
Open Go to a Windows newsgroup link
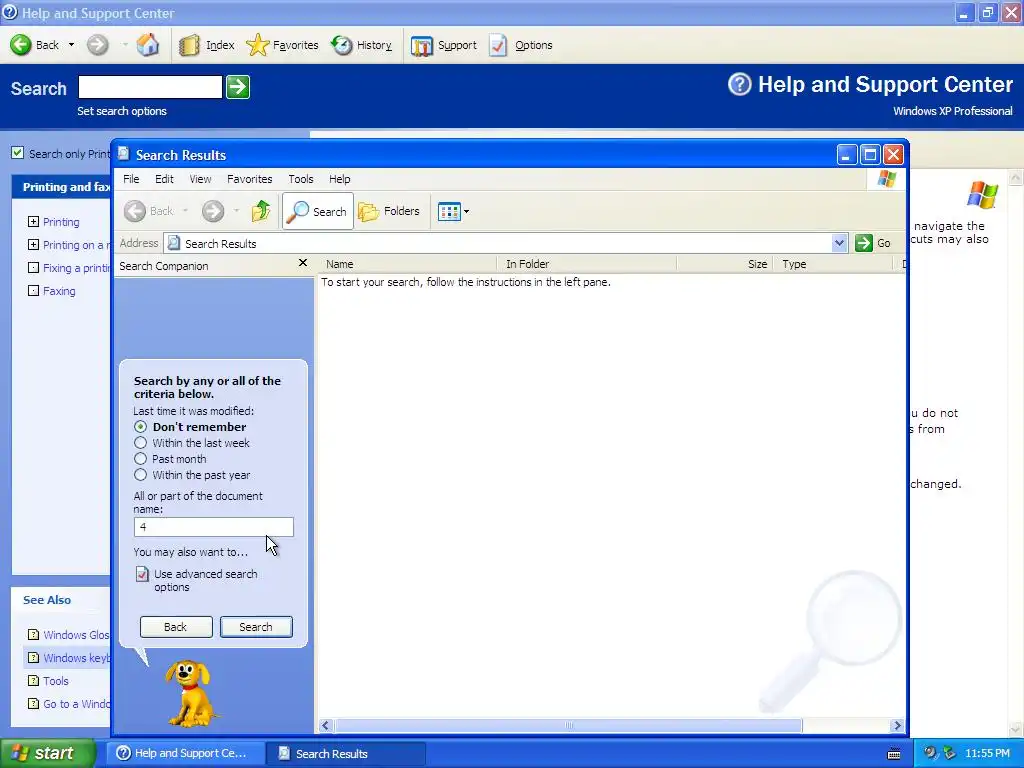click(76, 704)
